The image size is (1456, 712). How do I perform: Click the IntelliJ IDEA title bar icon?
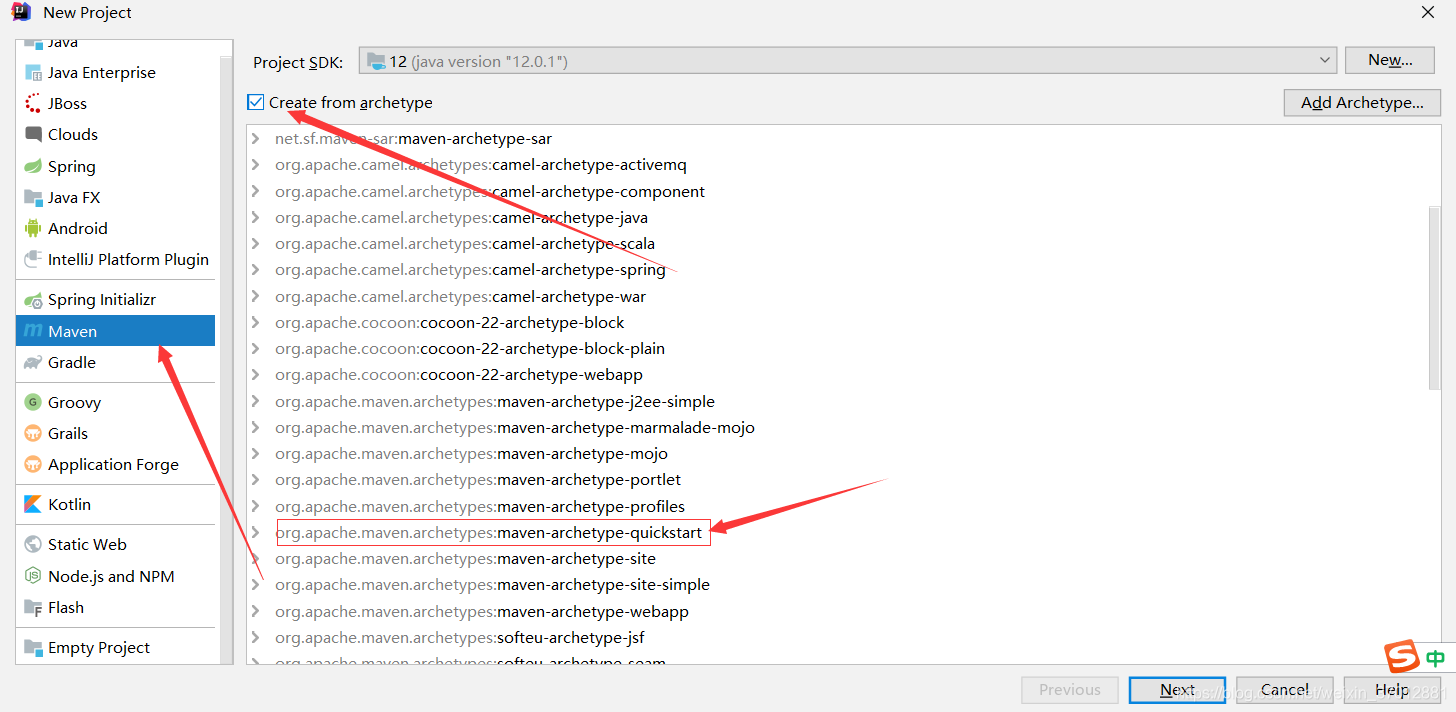21,12
